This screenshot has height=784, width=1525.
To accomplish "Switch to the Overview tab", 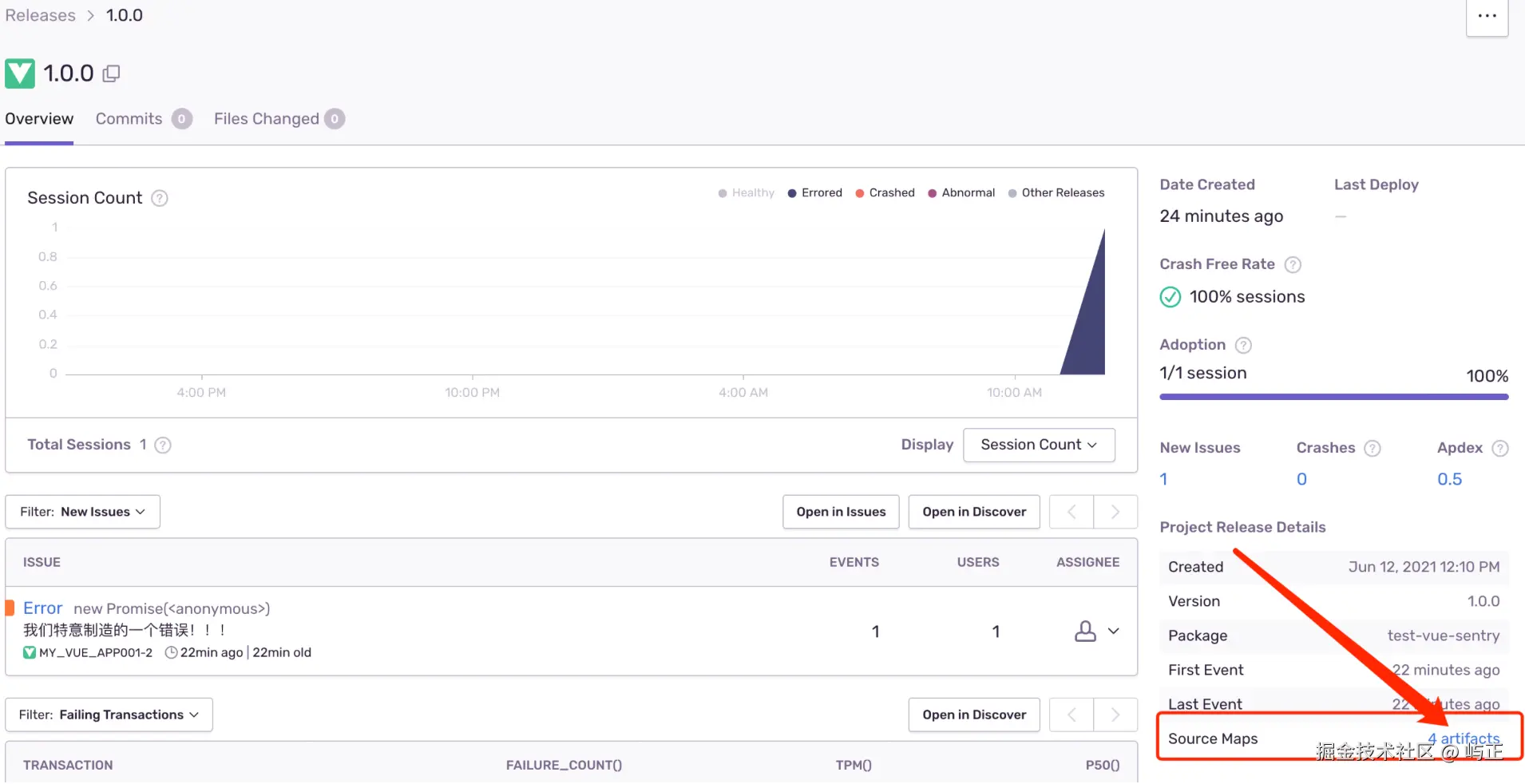I will [39, 119].
